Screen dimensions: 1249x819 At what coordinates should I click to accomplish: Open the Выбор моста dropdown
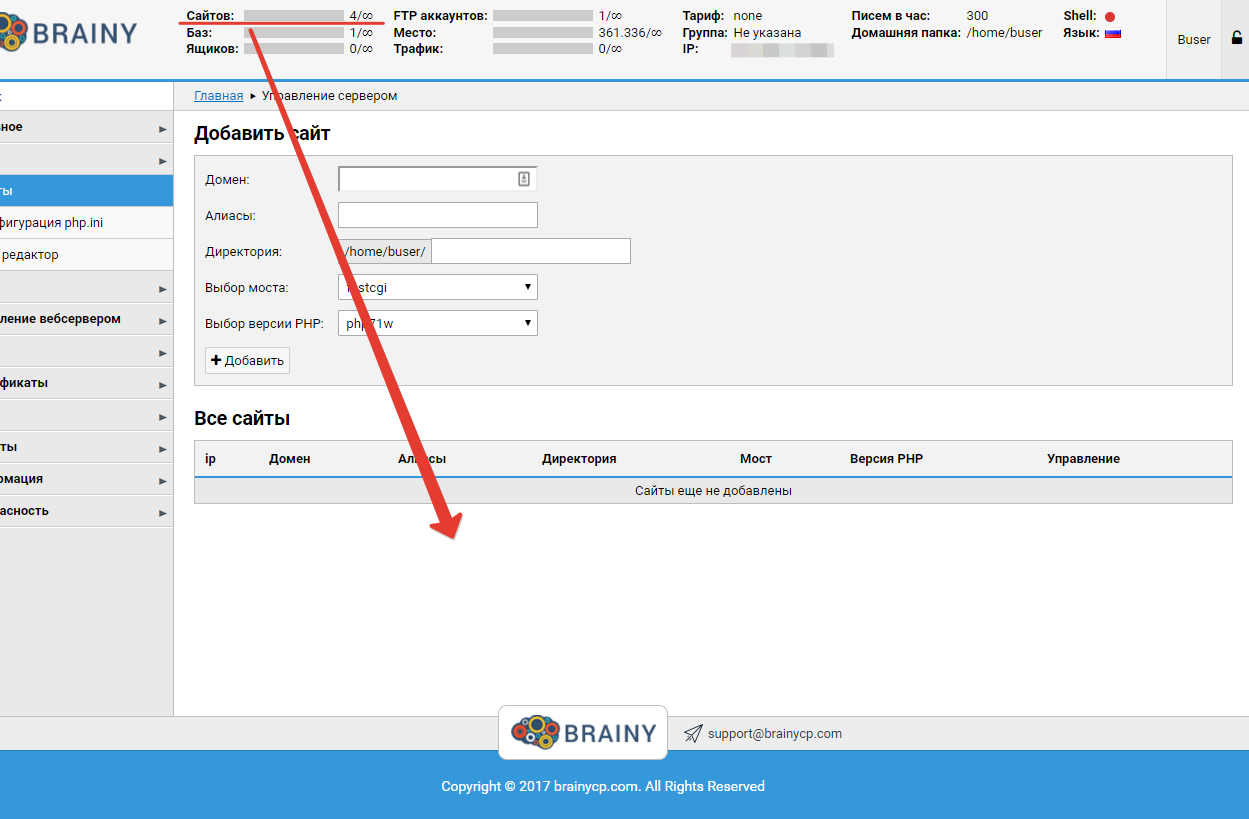(x=438, y=288)
